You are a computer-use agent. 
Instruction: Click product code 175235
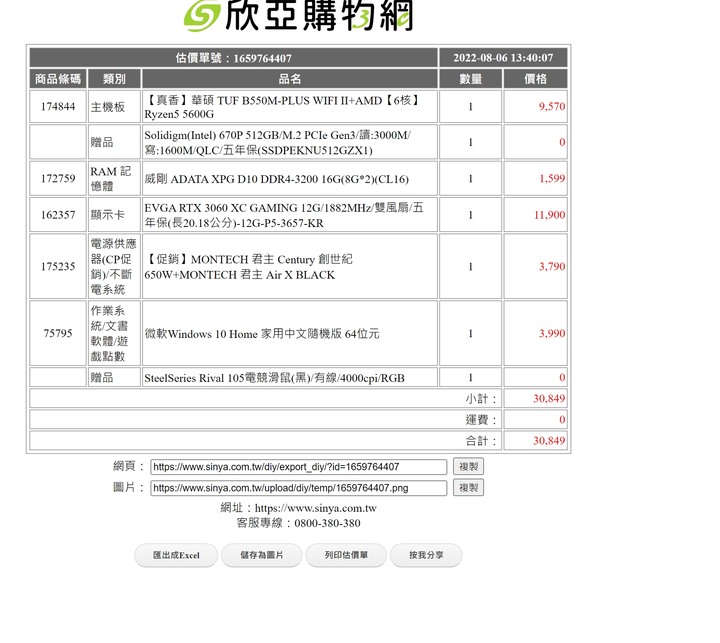58,266
